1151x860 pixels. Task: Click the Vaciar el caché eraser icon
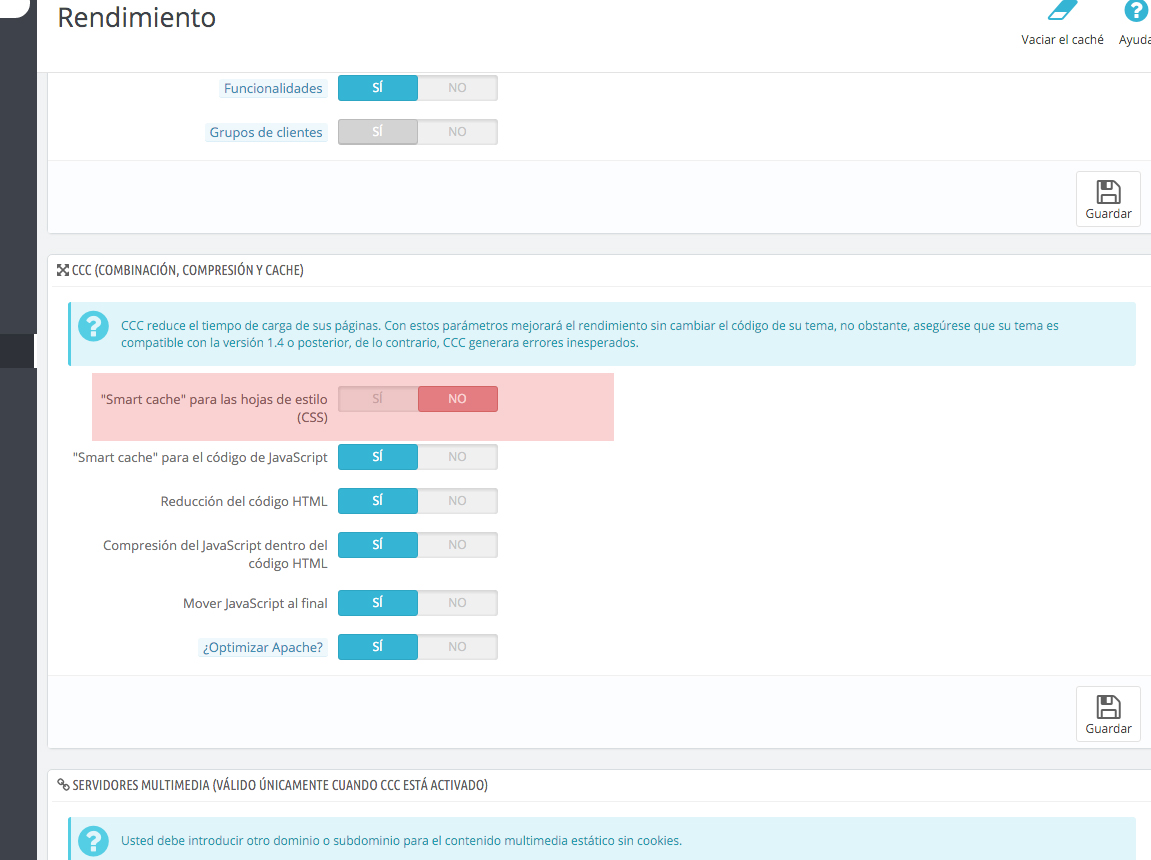1063,12
